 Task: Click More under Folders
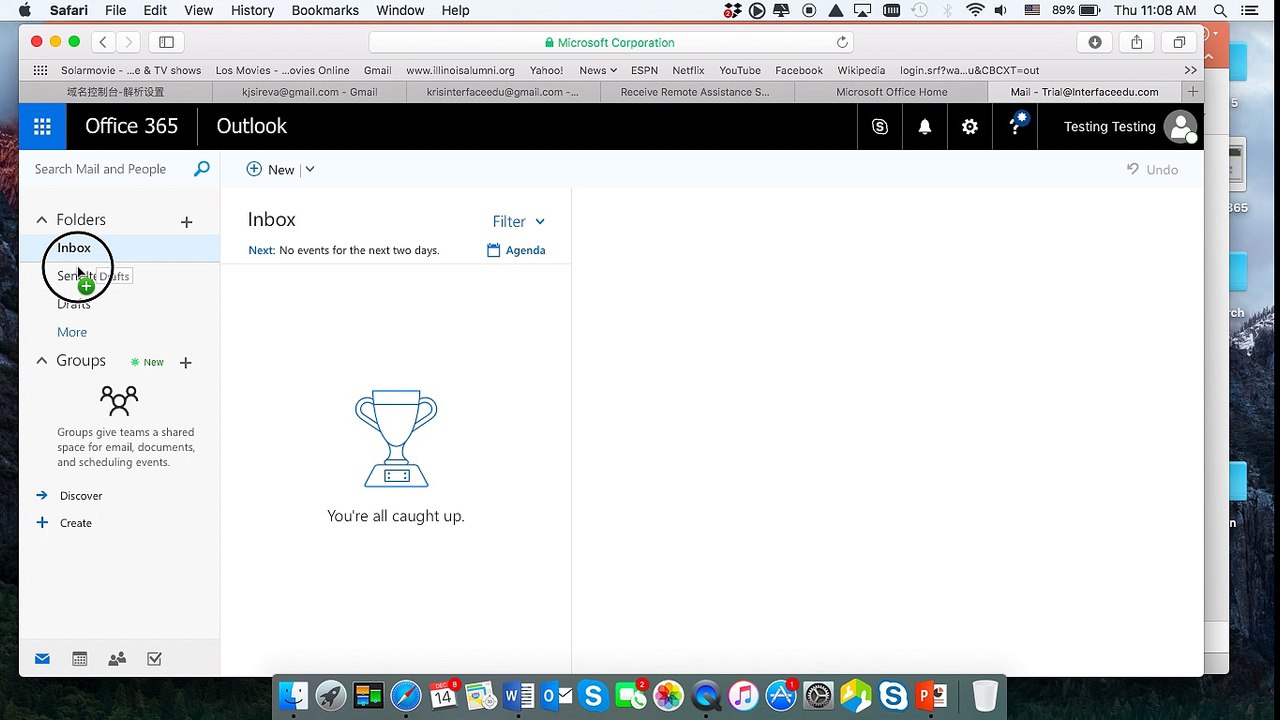(x=72, y=332)
